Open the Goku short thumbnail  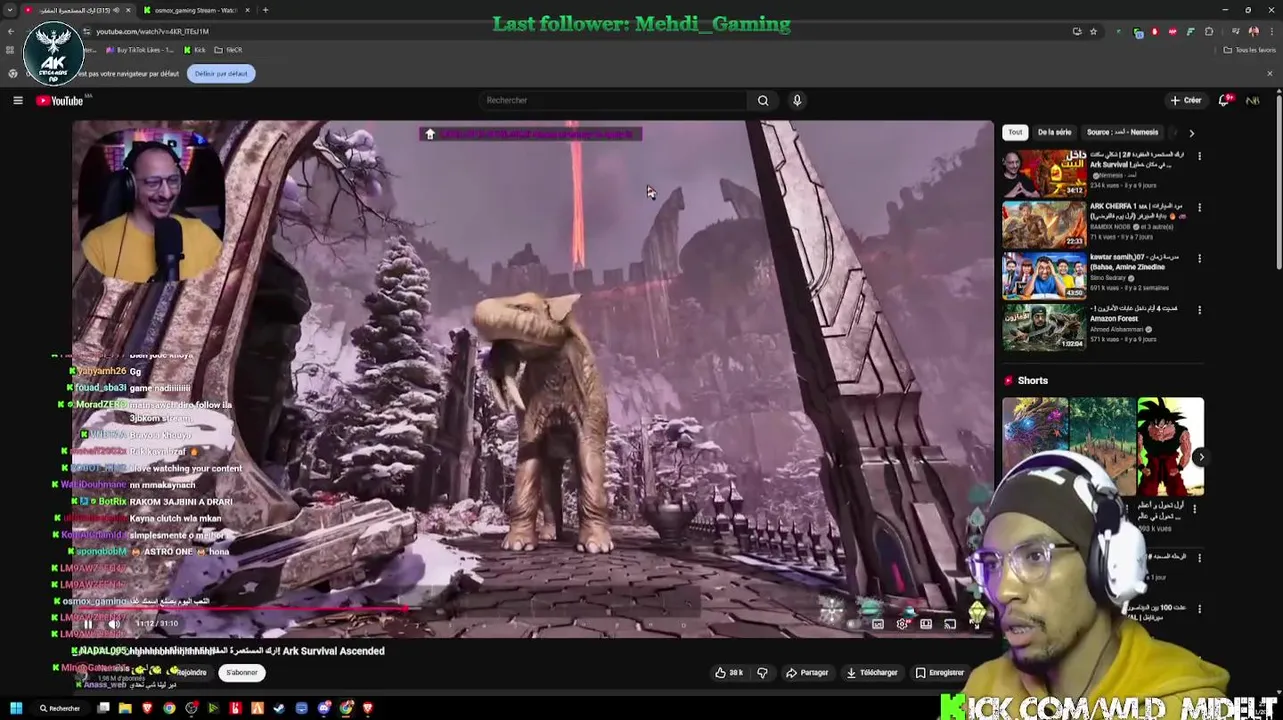pyautogui.click(x=1170, y=446)
